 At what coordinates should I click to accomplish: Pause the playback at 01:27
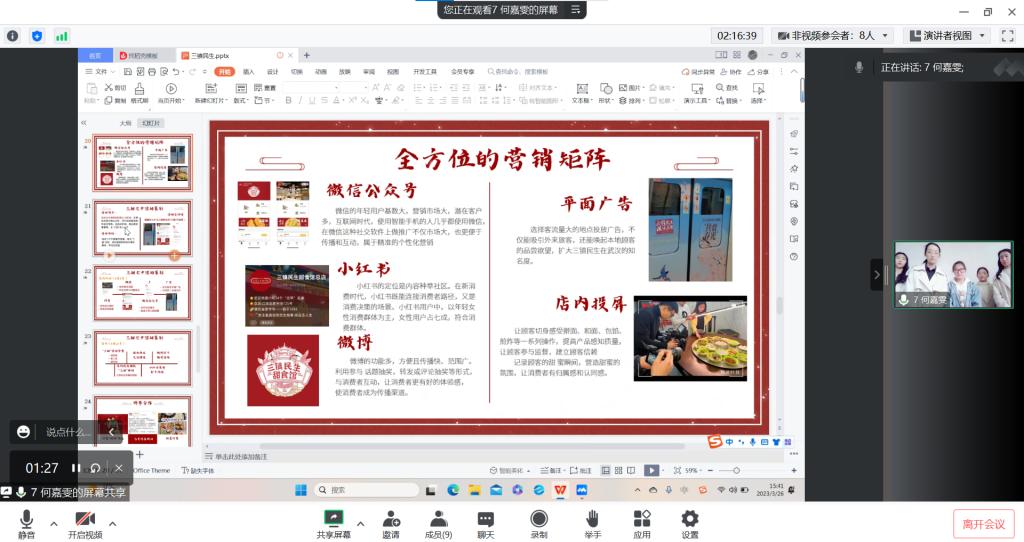coord(76,468)
